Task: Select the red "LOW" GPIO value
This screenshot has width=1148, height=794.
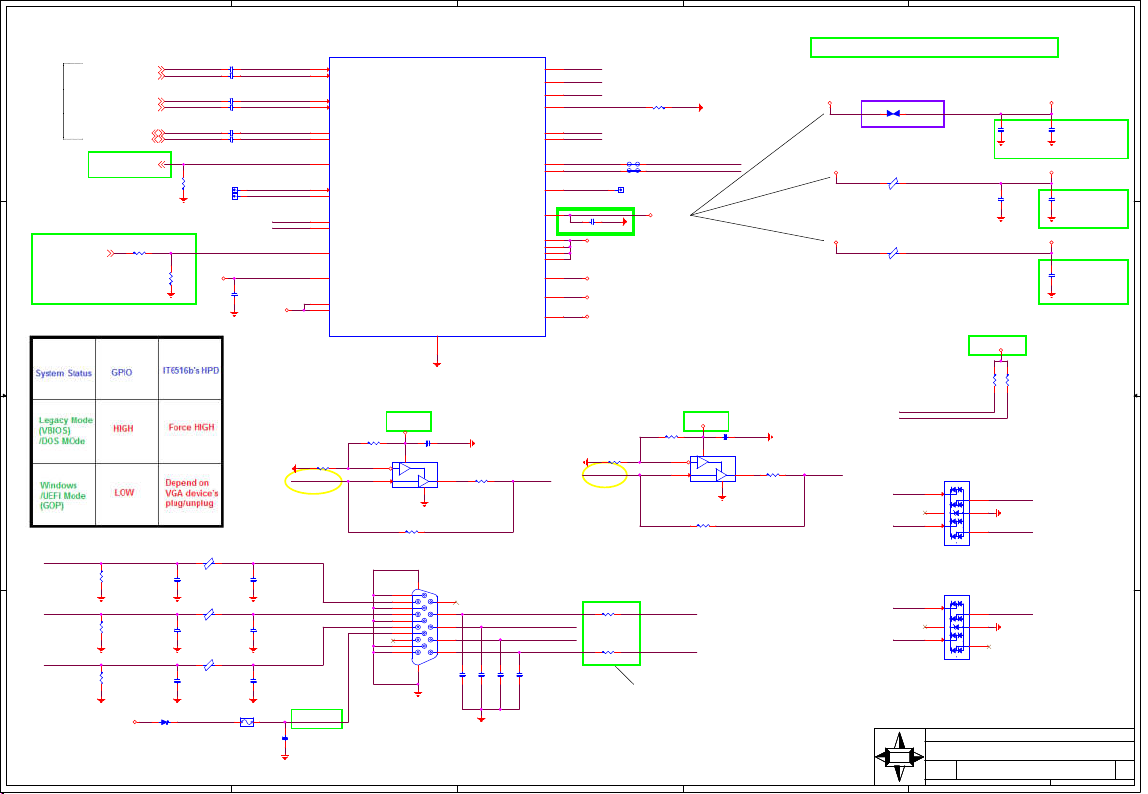Action: click(x=124, y=492)
